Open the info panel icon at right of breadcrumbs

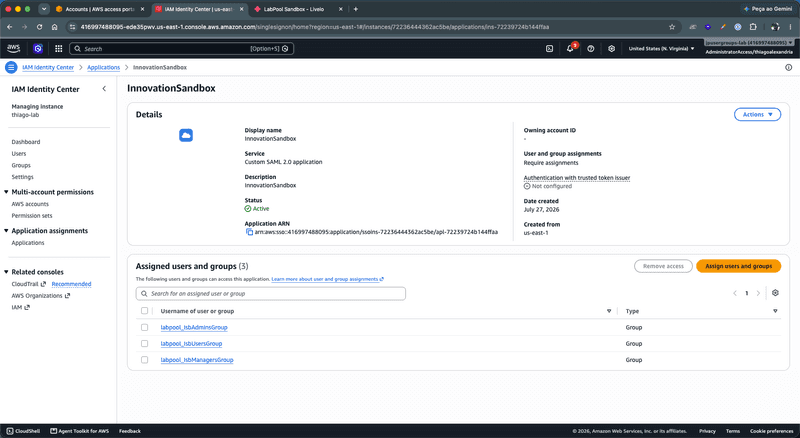click(x=789, y=67)
